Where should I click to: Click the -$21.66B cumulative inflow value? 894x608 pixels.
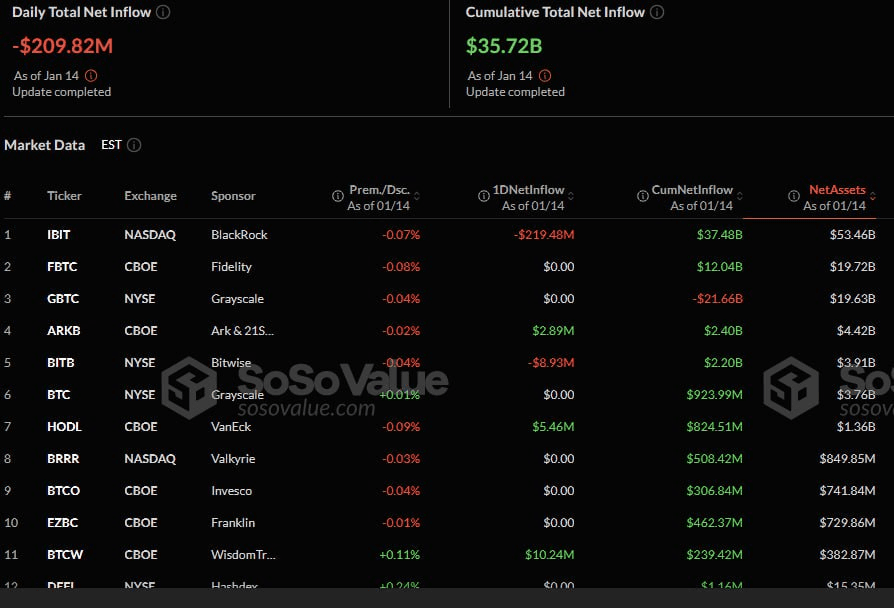[717, 298]
